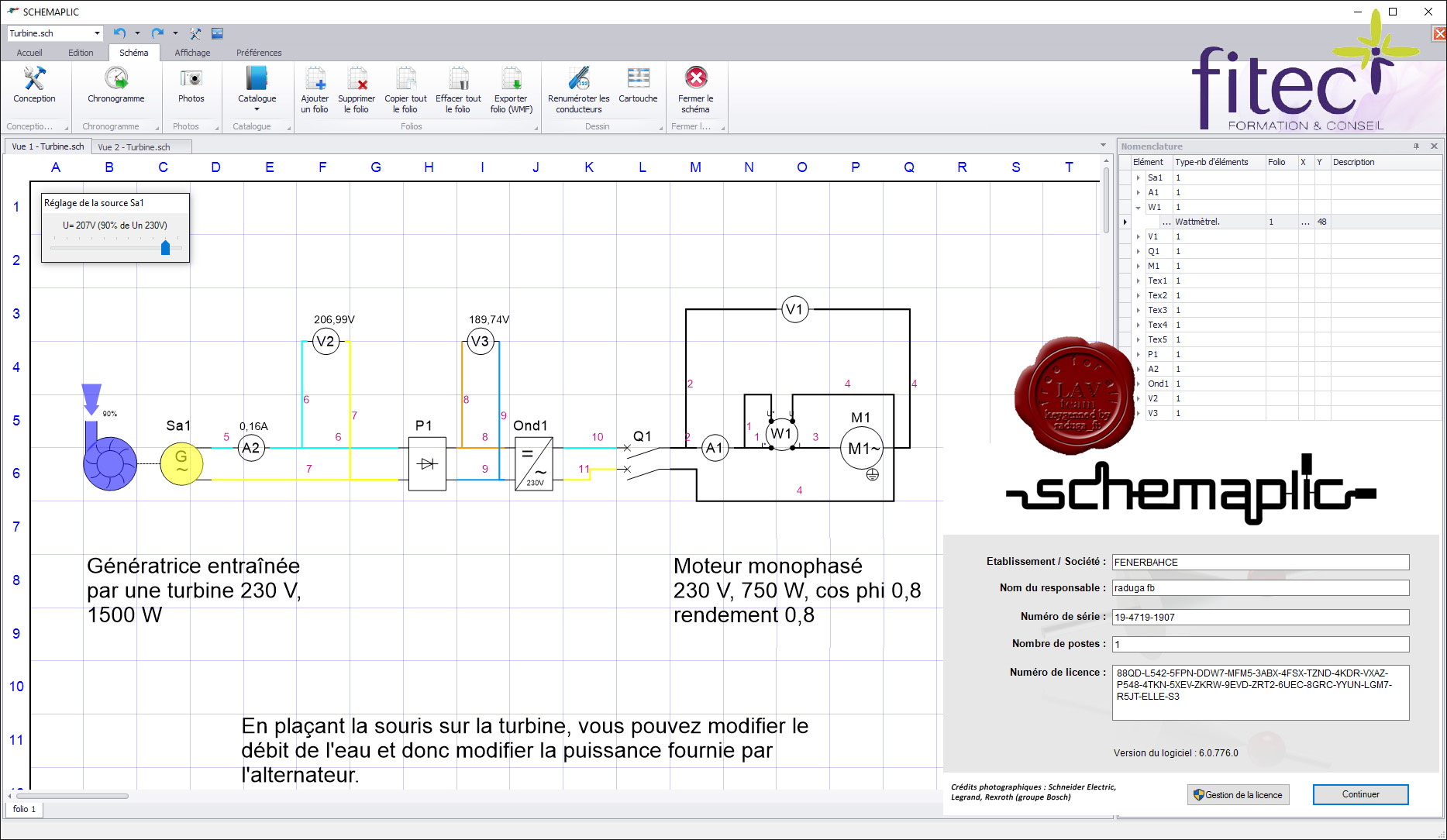Click Gestion de la licence button
This screenshot has height=840, width=1447.
click(x=1238, y=794)
